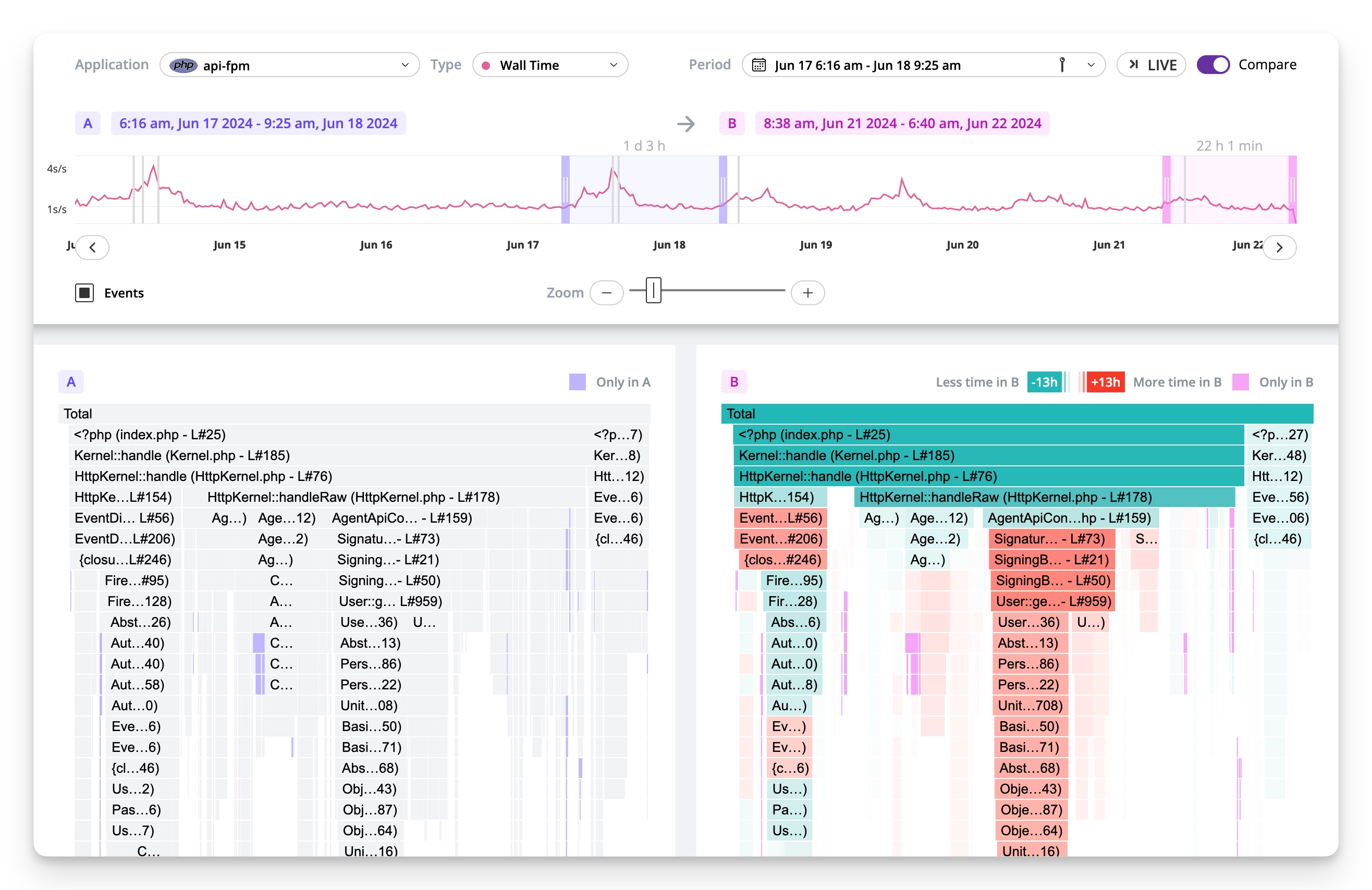Click the LIVE skip-forward icon
The width and height of the screenshot is (1372, 890).
point(1134,65)
